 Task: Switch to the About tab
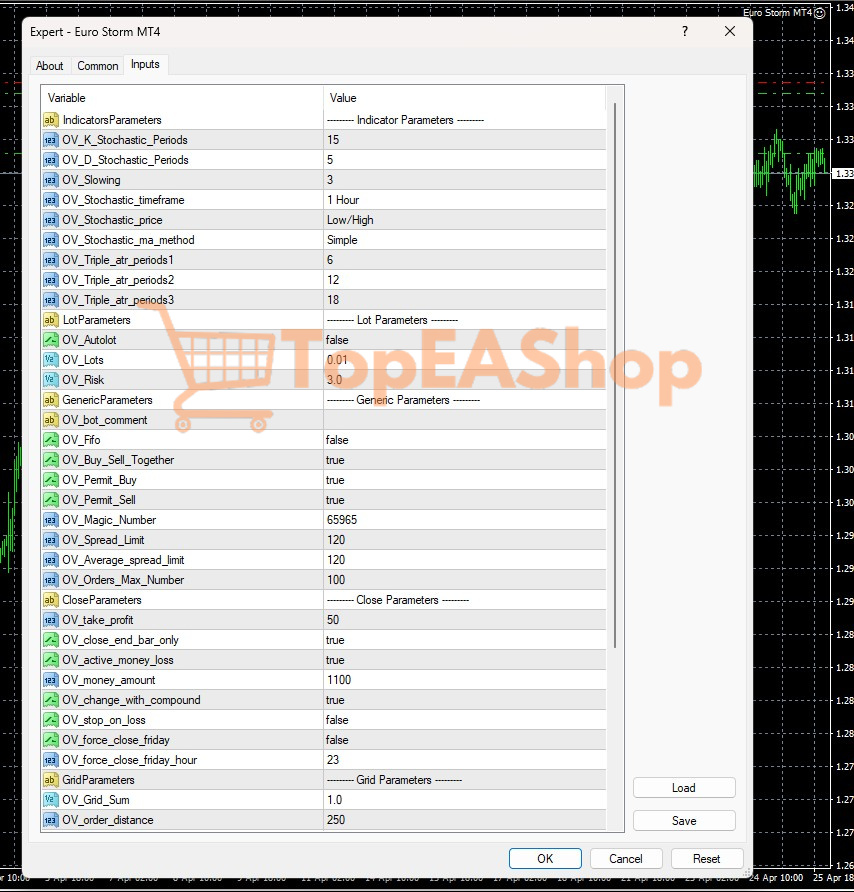(x=50, y=66)
